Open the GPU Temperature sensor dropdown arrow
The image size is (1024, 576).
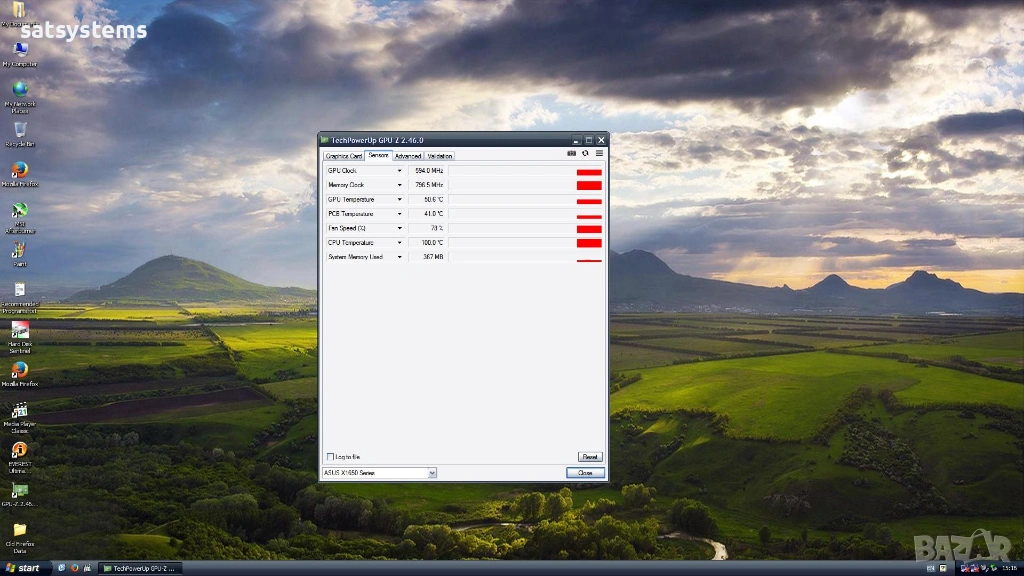(x=400, y=200)
